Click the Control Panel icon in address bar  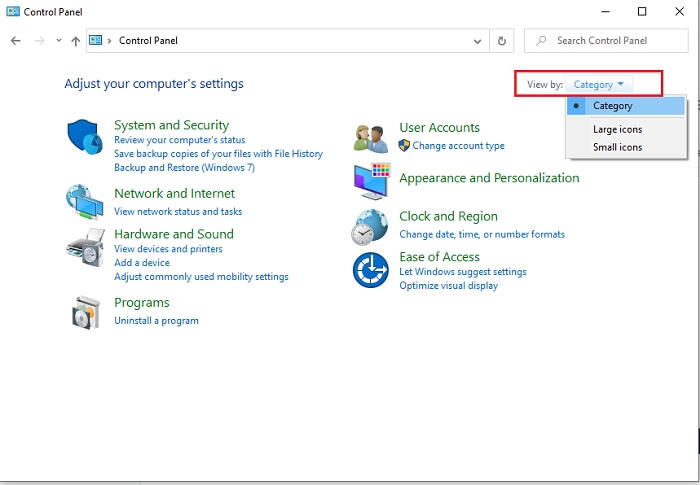click(x=96, y=41)
